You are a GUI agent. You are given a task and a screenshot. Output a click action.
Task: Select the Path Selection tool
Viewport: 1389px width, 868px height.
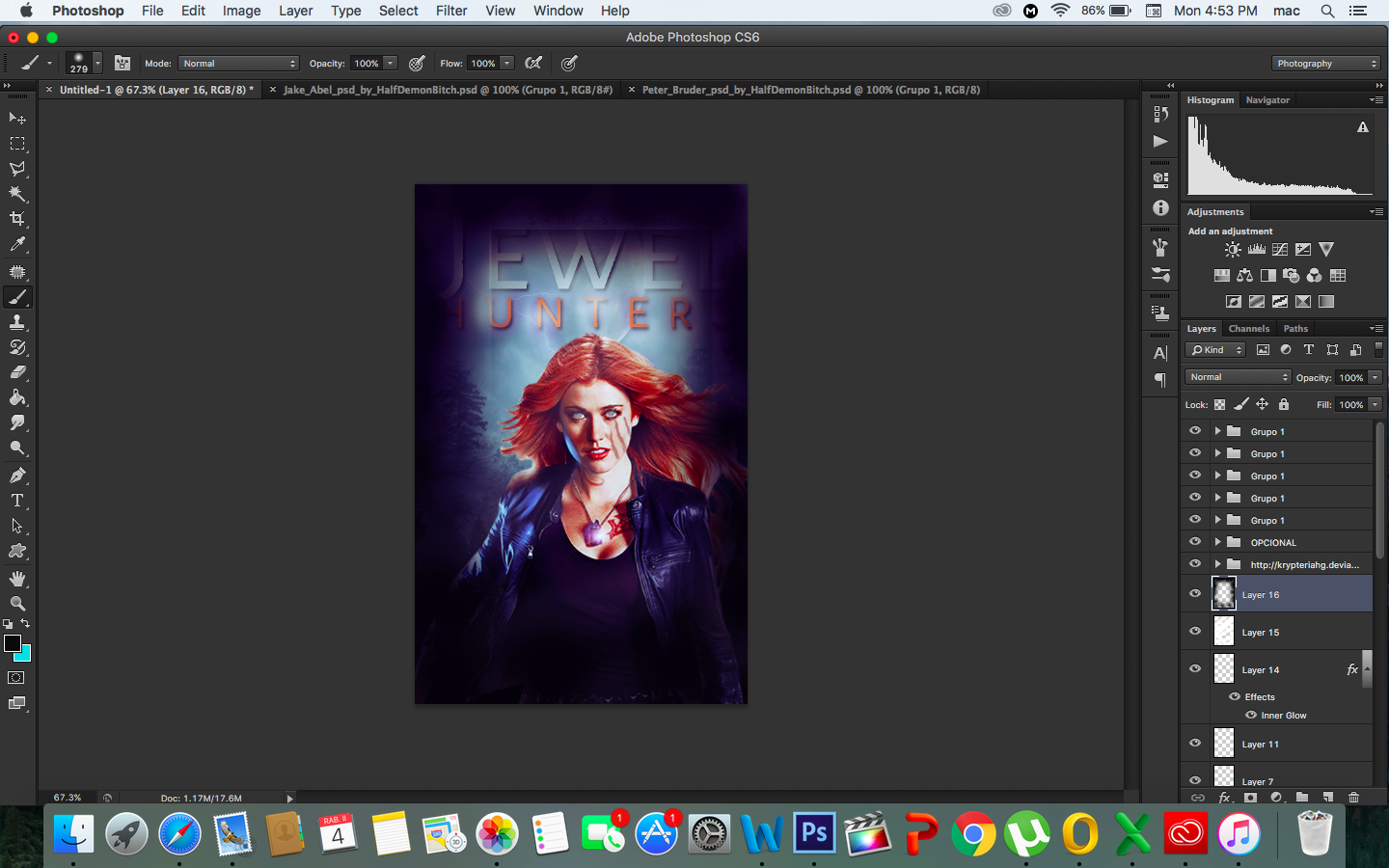(17, 526)
